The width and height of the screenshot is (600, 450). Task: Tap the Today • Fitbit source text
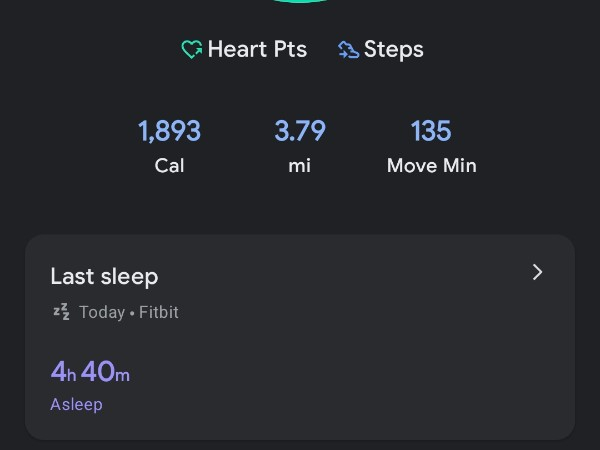[x=128, y=312]
